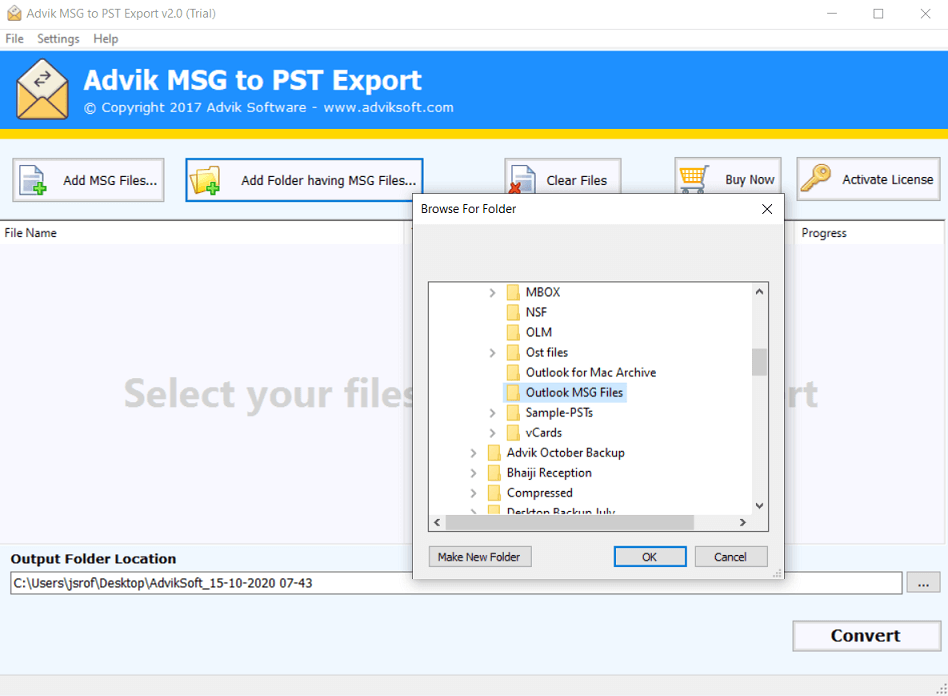Click Add MSG Files button
Viewport: 948px width, 696px height.
coord(88,180)
